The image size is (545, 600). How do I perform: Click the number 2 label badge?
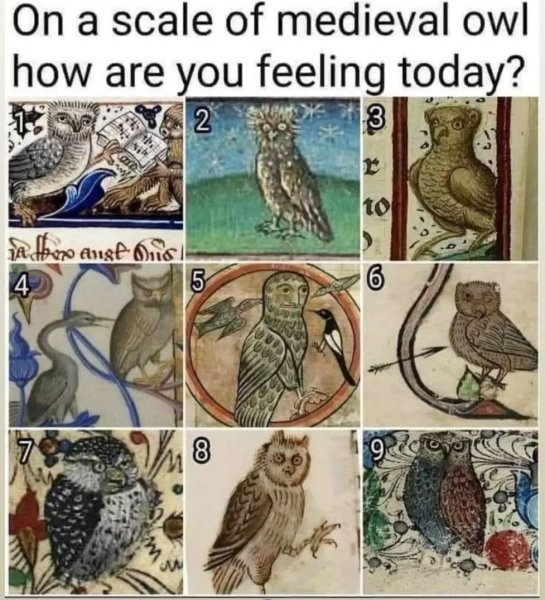click(x=202, y=121)
